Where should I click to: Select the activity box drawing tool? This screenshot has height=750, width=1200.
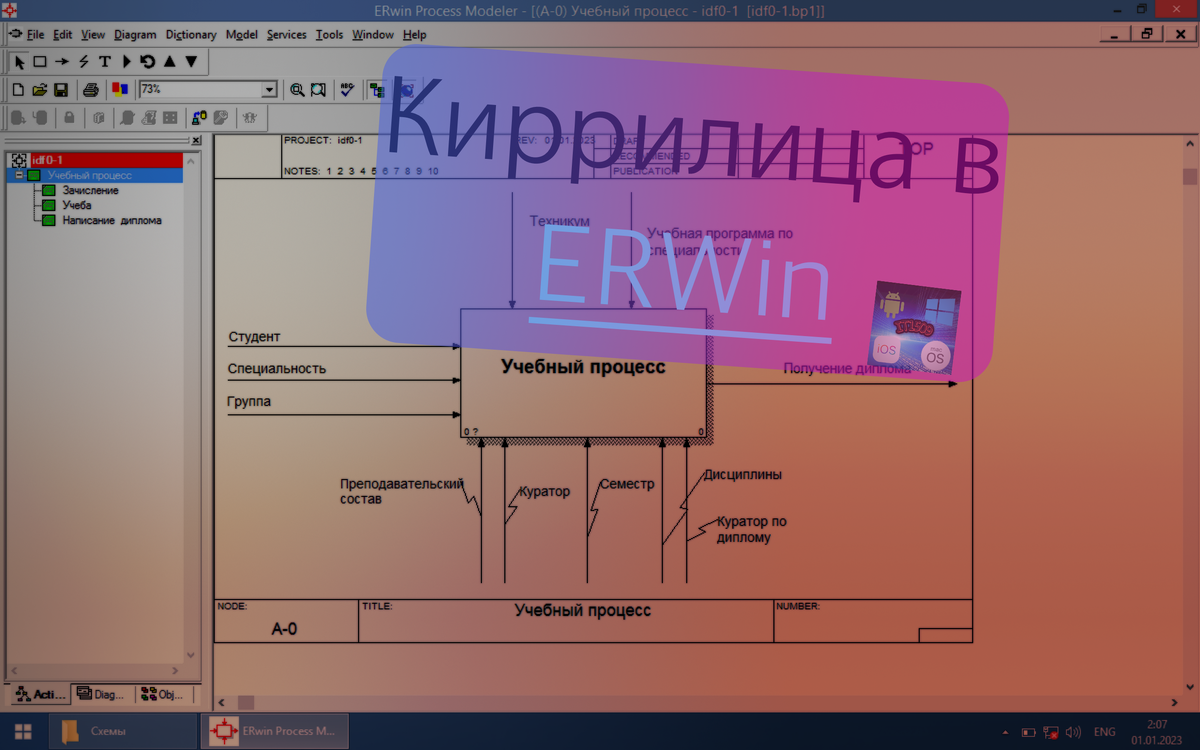click(x=39, y=62)
